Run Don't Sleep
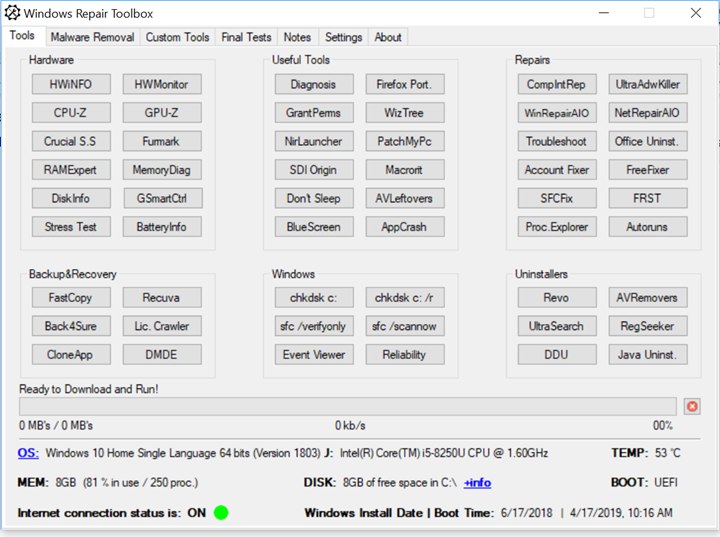The image size is (720, 537). coord(314,198)
